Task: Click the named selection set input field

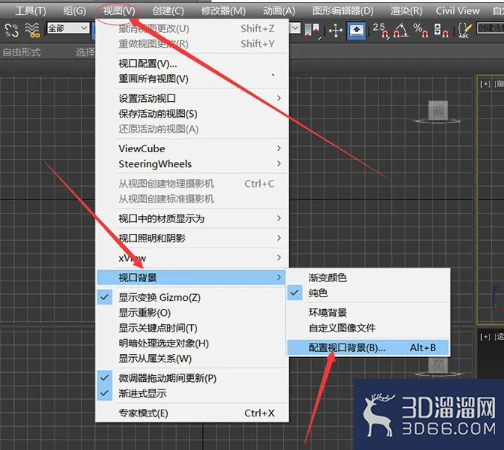Action: (x=490, y=28)
